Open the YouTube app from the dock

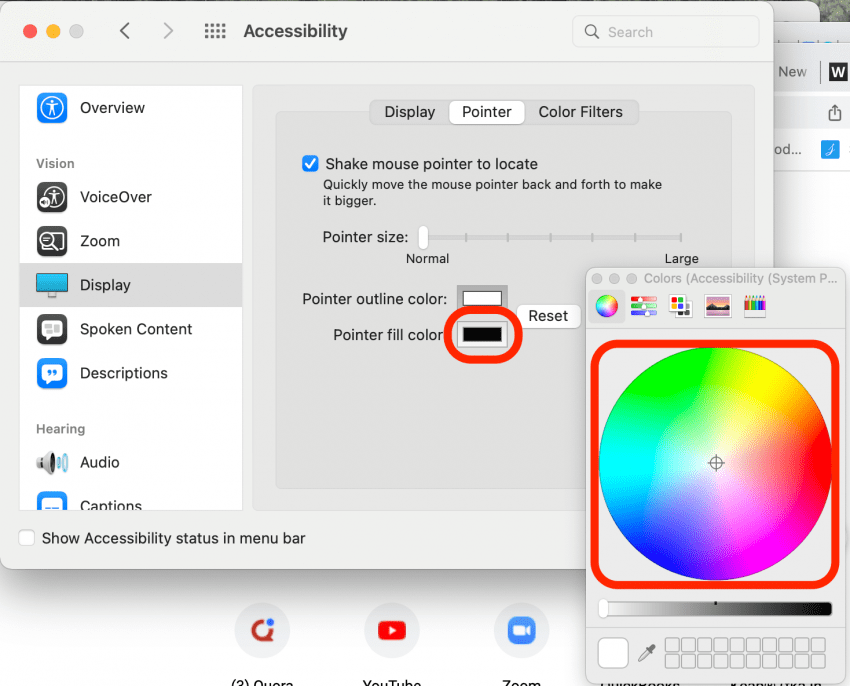tap(391, 630)
